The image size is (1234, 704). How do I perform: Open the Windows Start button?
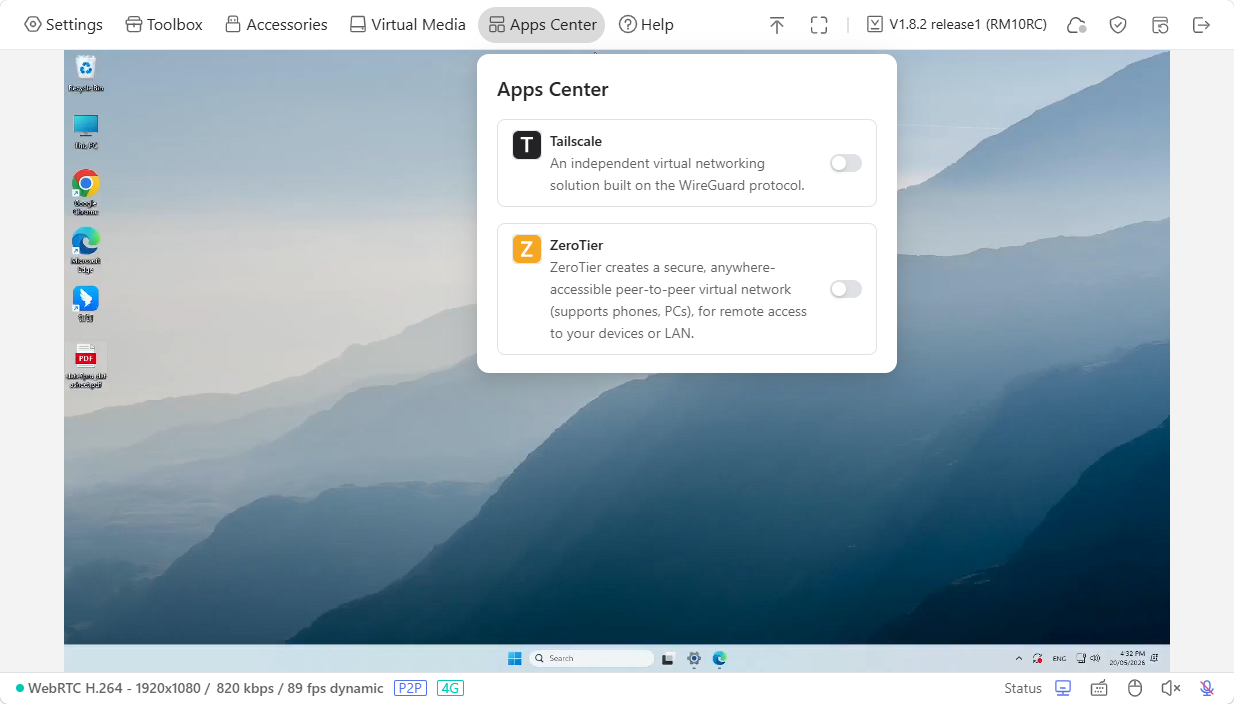pyautogui.click(x=515, y=658)
